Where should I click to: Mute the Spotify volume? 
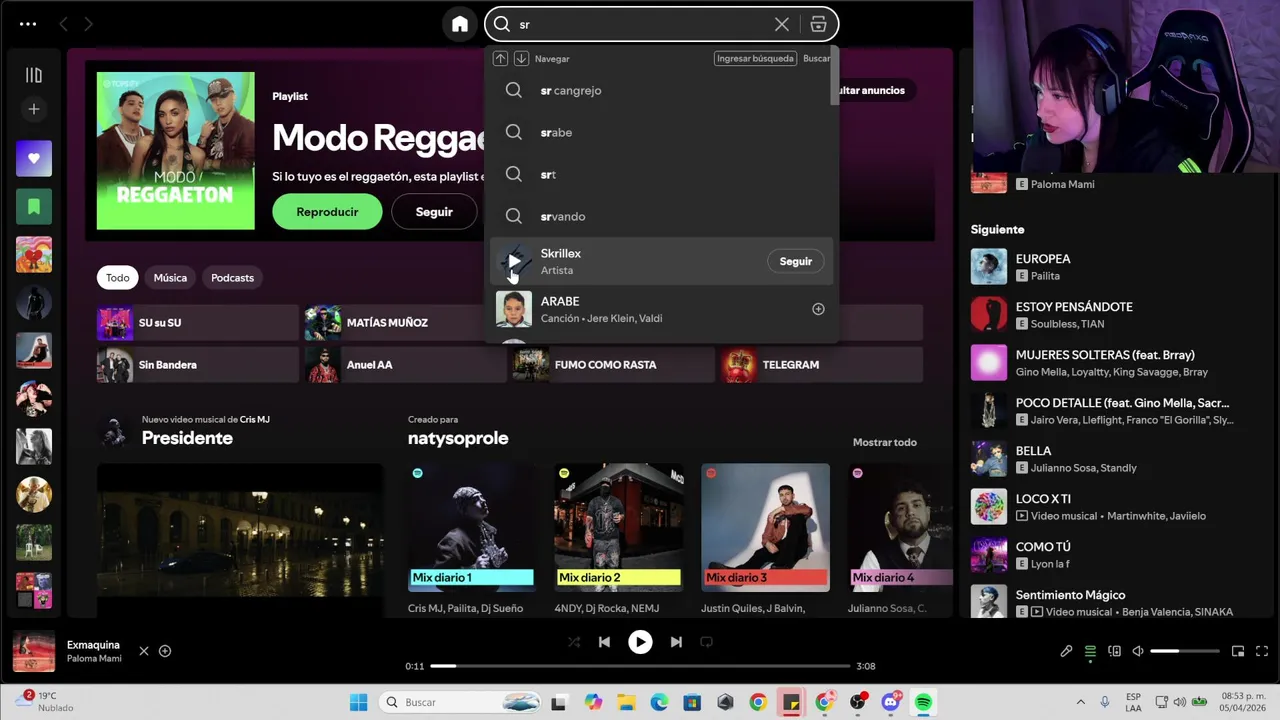coord(1138,651)
